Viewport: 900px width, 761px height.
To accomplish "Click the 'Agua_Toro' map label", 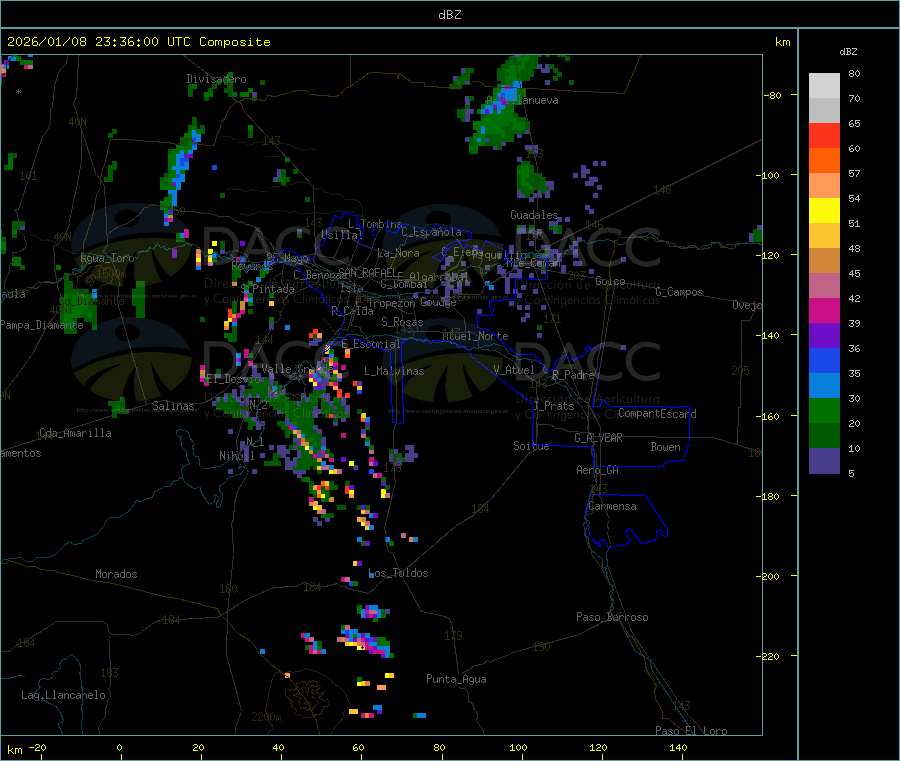I will click(107, 258).
